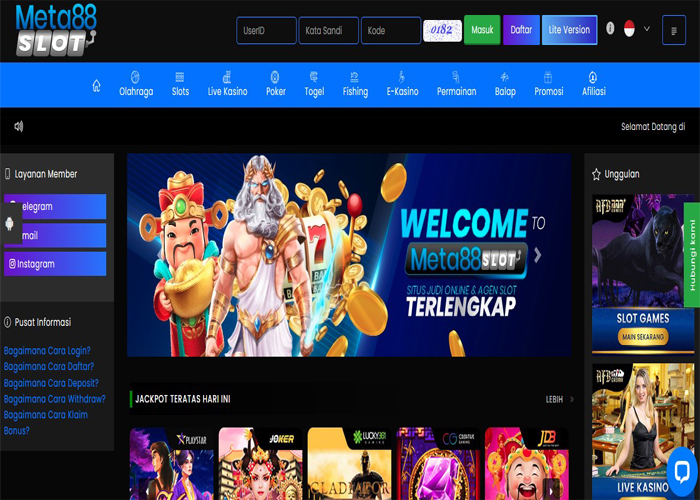Screen dimensions: 700x500
Task: Open Bagaimana Cara Withdraw? help link
Action: (x=54, y=399)
